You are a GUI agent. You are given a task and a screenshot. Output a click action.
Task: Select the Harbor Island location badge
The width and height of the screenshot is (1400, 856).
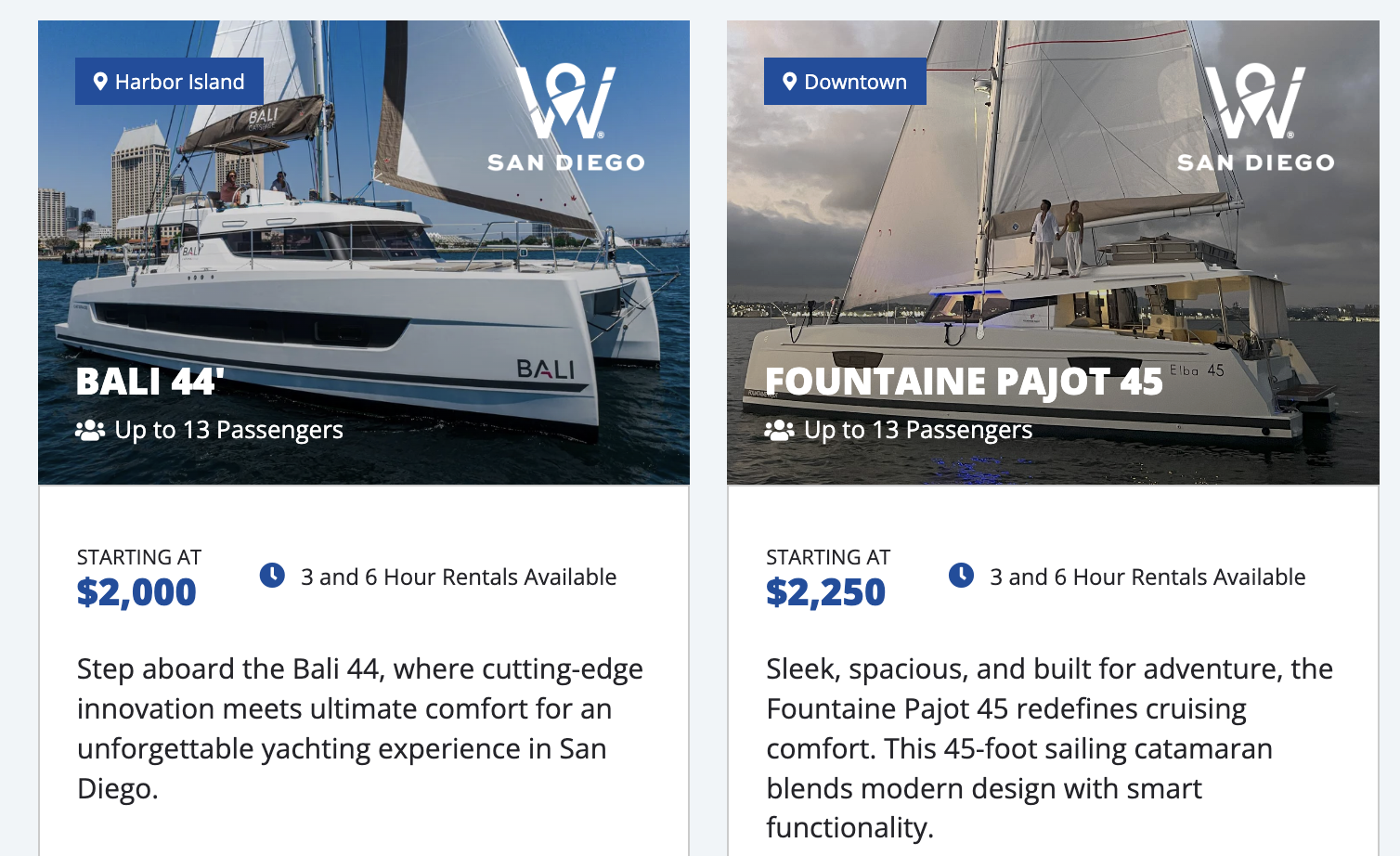[x=170, y=82]
